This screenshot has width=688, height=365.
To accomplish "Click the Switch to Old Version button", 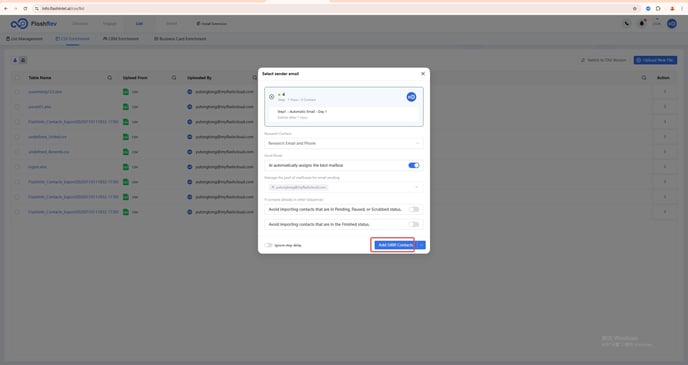I will coord(604,60).
